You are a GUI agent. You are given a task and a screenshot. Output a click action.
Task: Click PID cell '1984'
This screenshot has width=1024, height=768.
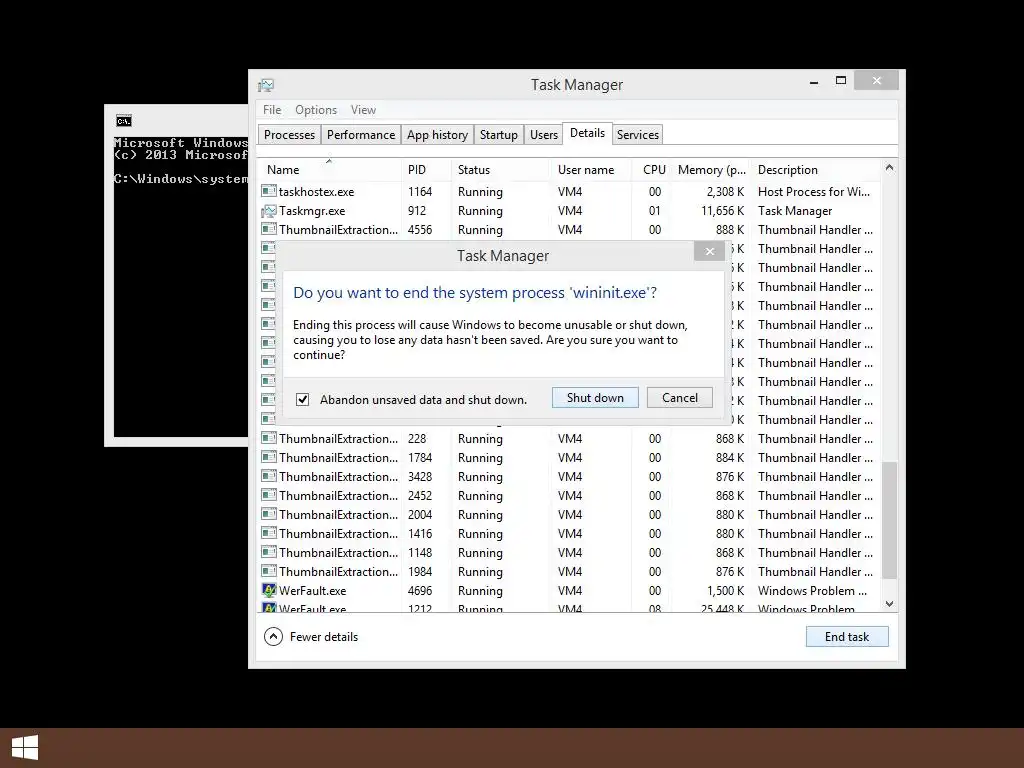(x=420, y=572)
